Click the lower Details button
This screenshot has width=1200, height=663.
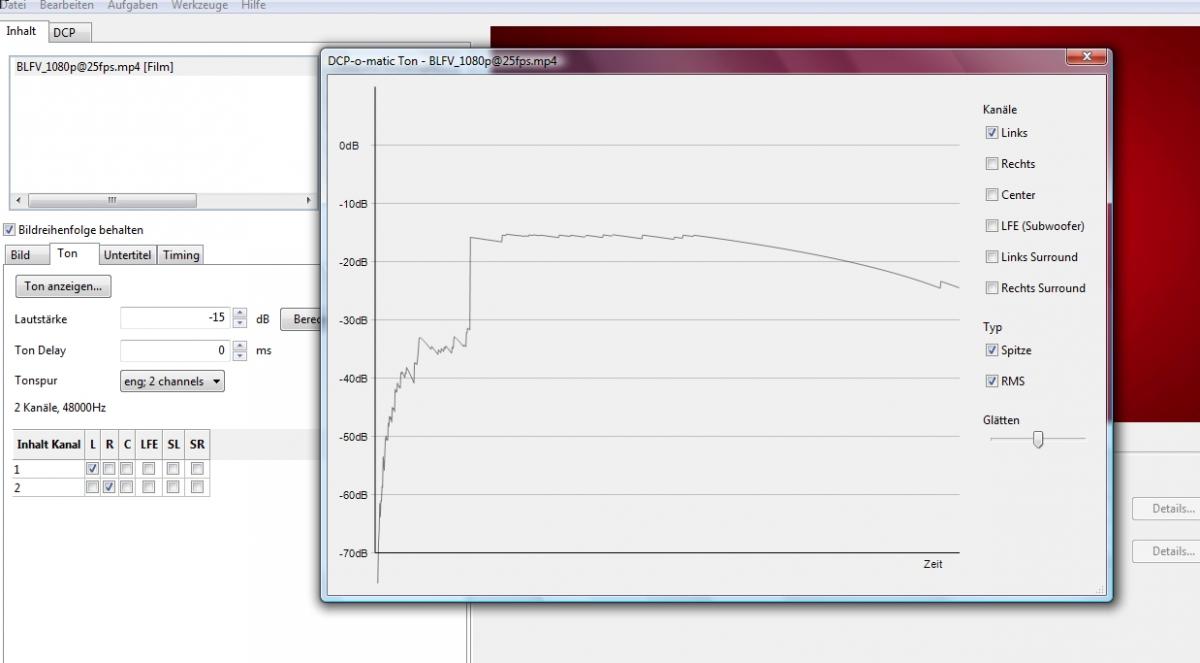(1168, 552)
